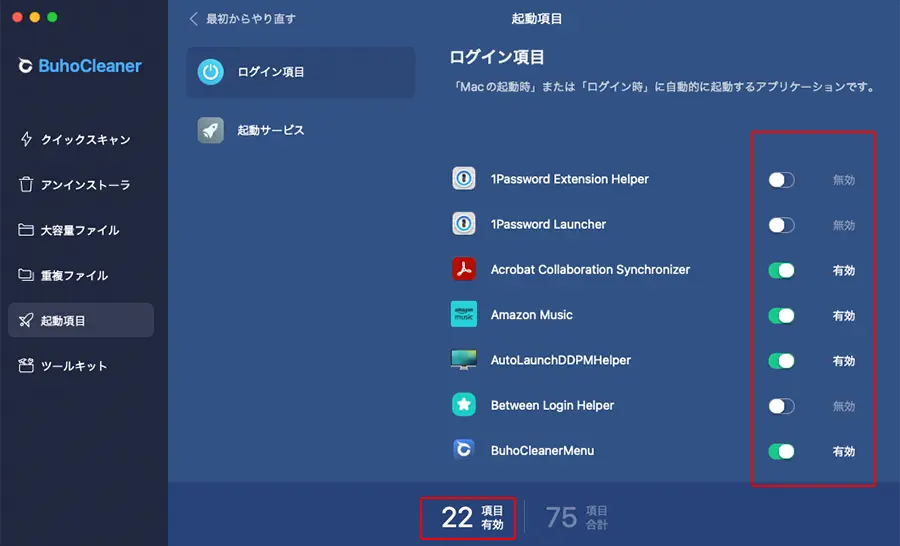Click 最初からやり直す to start over
The width and height of the screenshot is (900, 546).
click(251, 19)
